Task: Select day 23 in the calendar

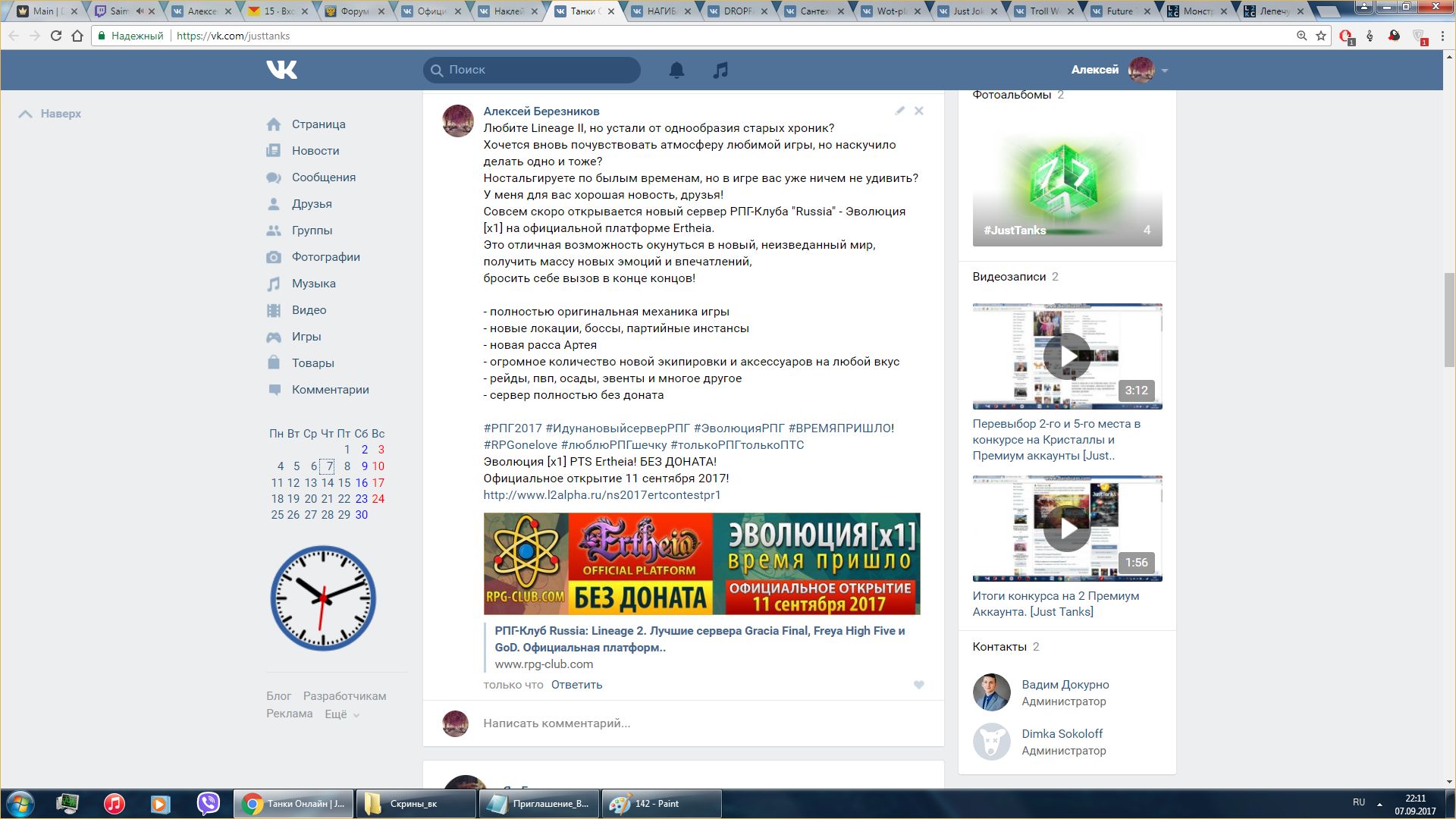Action: click(x=361, y=499)
